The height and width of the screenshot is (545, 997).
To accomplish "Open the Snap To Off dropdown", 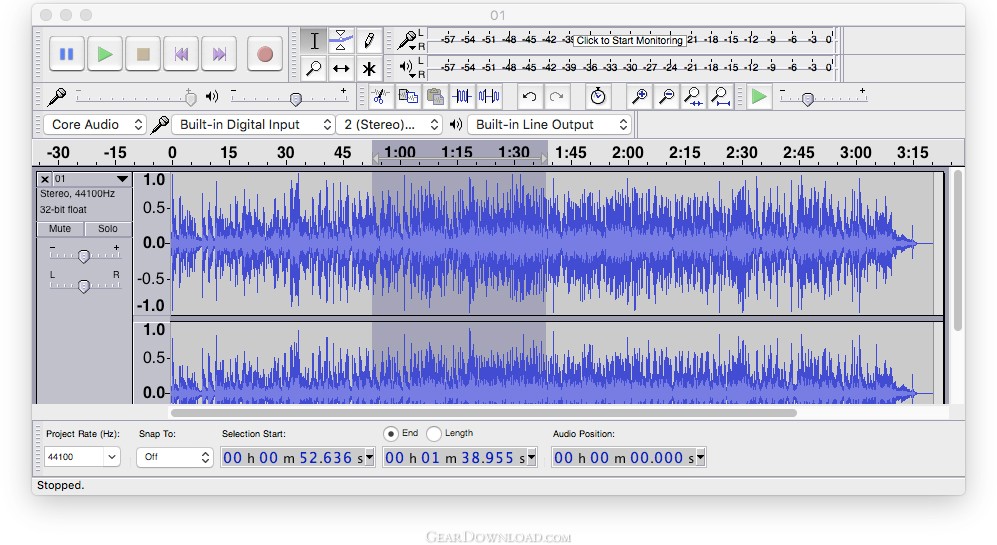I will click(x=174, y=457).
